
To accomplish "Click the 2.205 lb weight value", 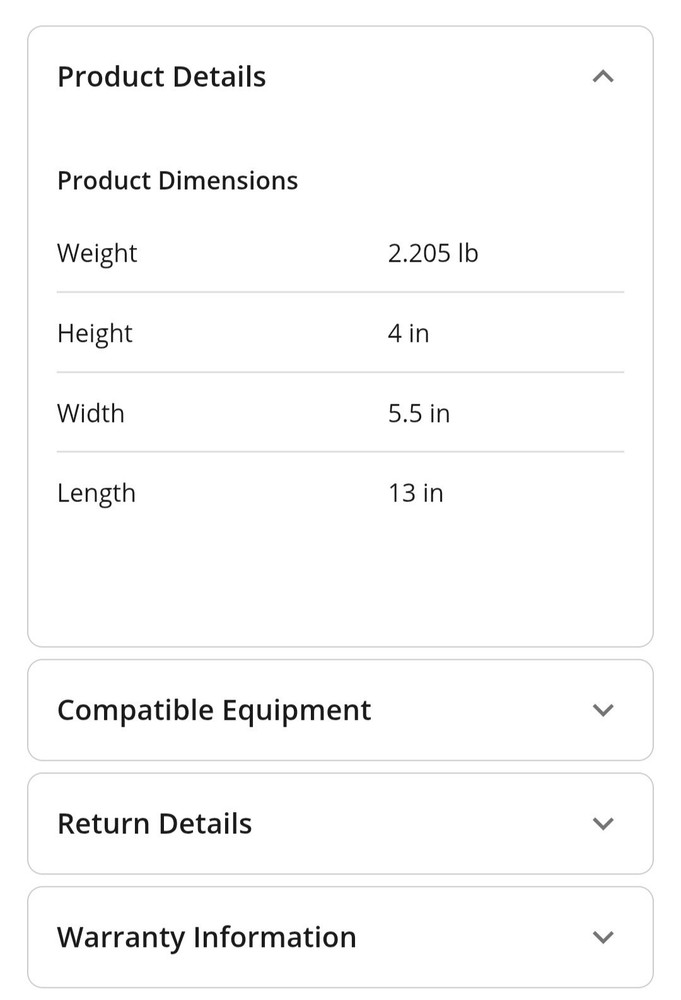I will click(x=433, y=253).
